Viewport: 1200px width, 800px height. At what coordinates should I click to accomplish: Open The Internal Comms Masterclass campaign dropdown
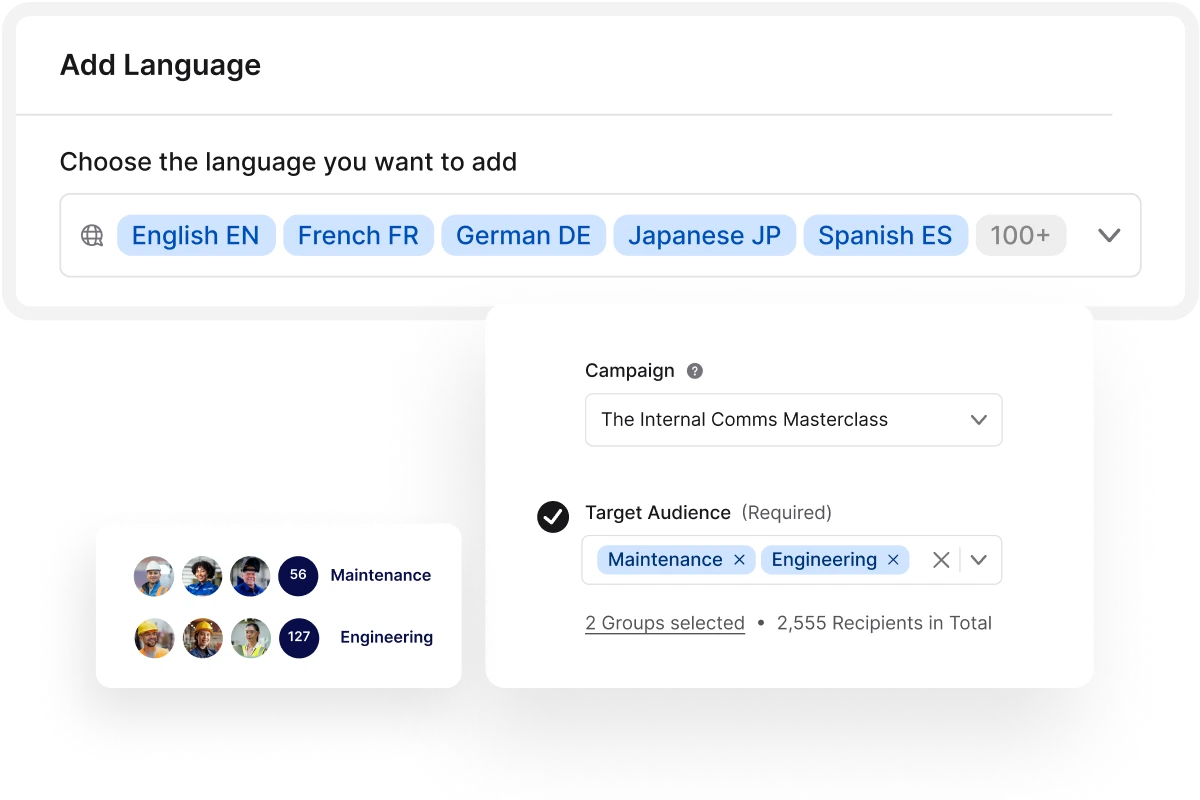pyautogui.click(x=978, y=420)
